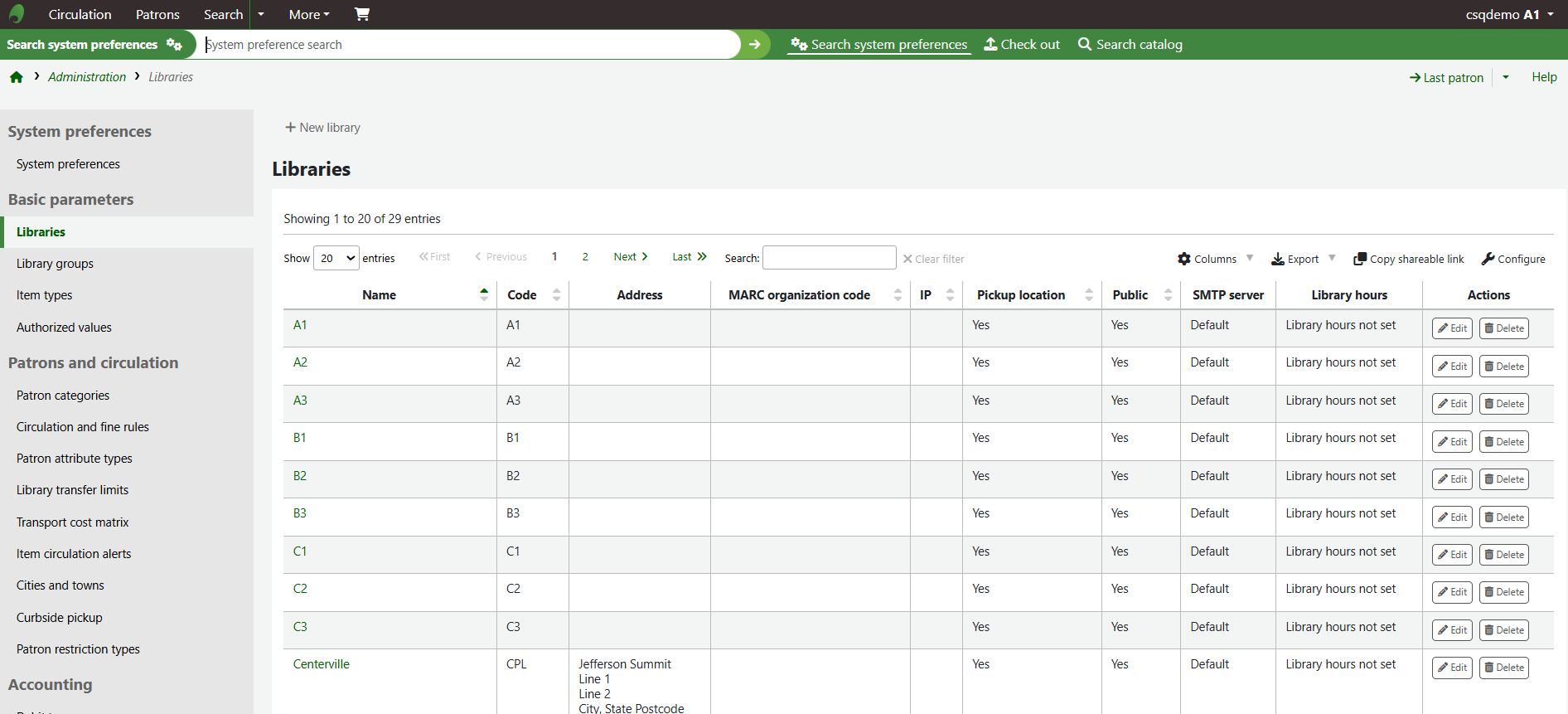Expand the Export options dropdown

pyautogui.click(x=1304, y=259)
